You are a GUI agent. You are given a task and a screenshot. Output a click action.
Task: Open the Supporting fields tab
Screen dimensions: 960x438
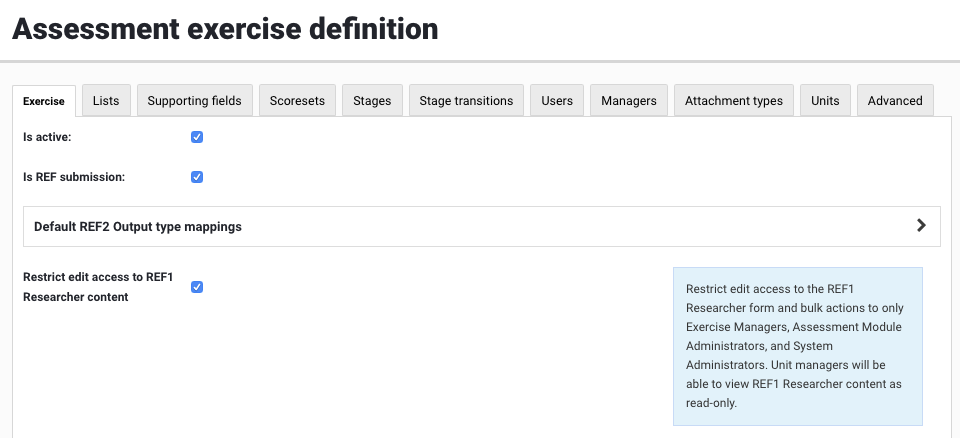click(194, 101)
